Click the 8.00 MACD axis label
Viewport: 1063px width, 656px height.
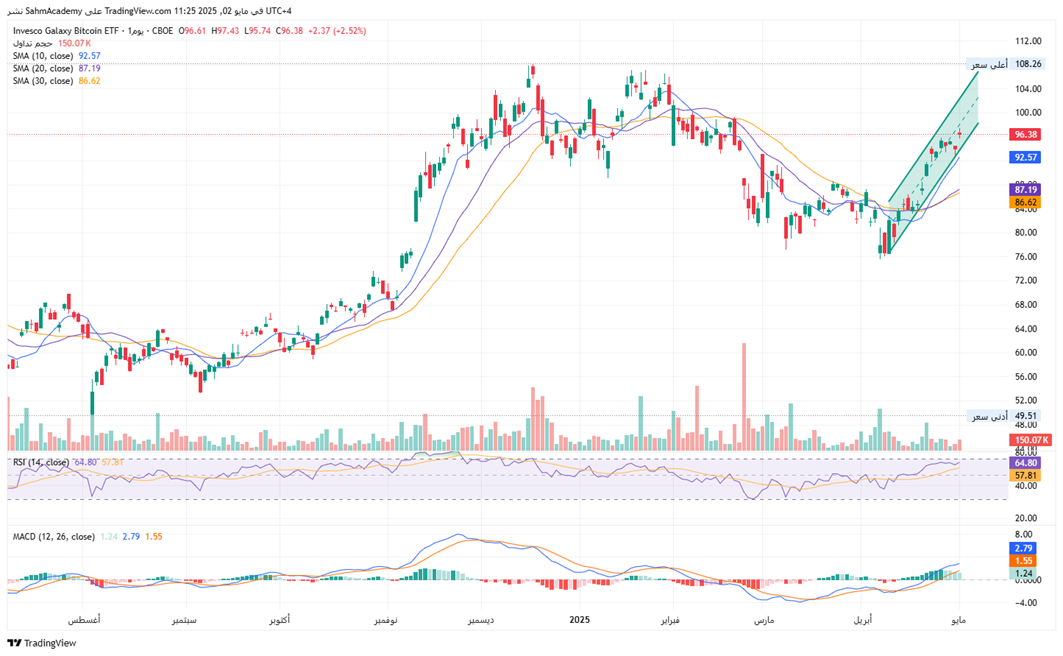1024,535
